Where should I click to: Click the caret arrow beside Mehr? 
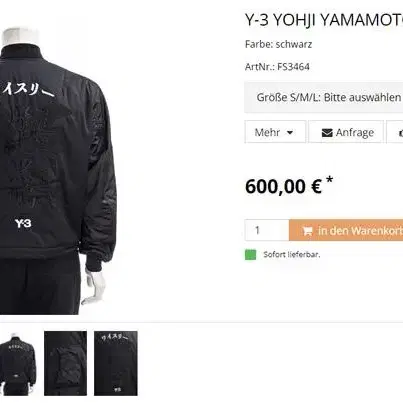point(290,133)
